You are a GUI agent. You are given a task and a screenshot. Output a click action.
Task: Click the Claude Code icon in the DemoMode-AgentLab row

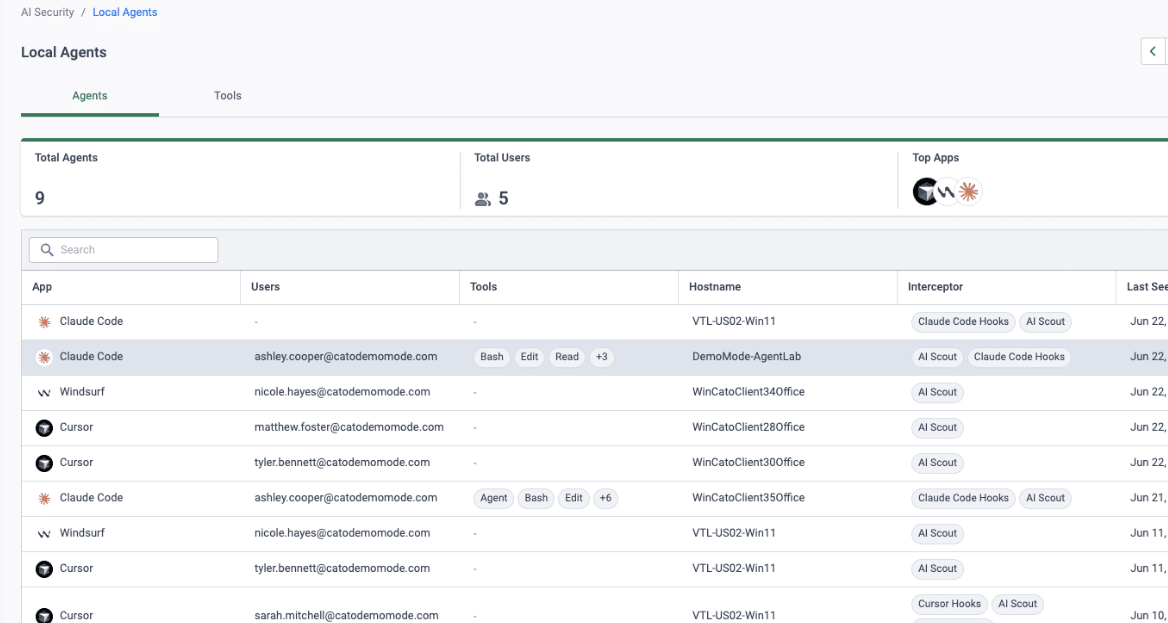[x=44, y=357]
